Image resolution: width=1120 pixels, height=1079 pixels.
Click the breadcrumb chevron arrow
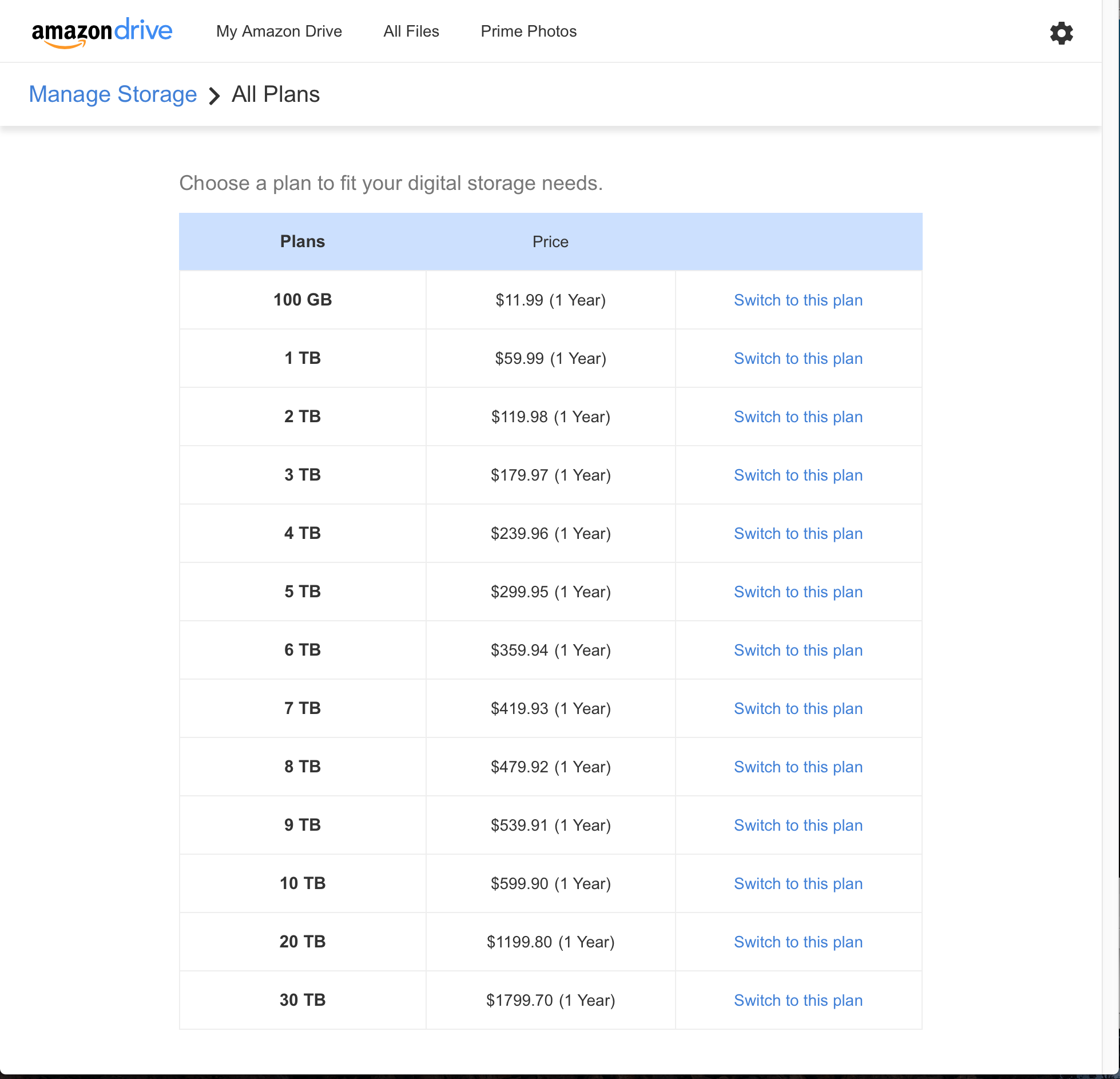point(215,96)
